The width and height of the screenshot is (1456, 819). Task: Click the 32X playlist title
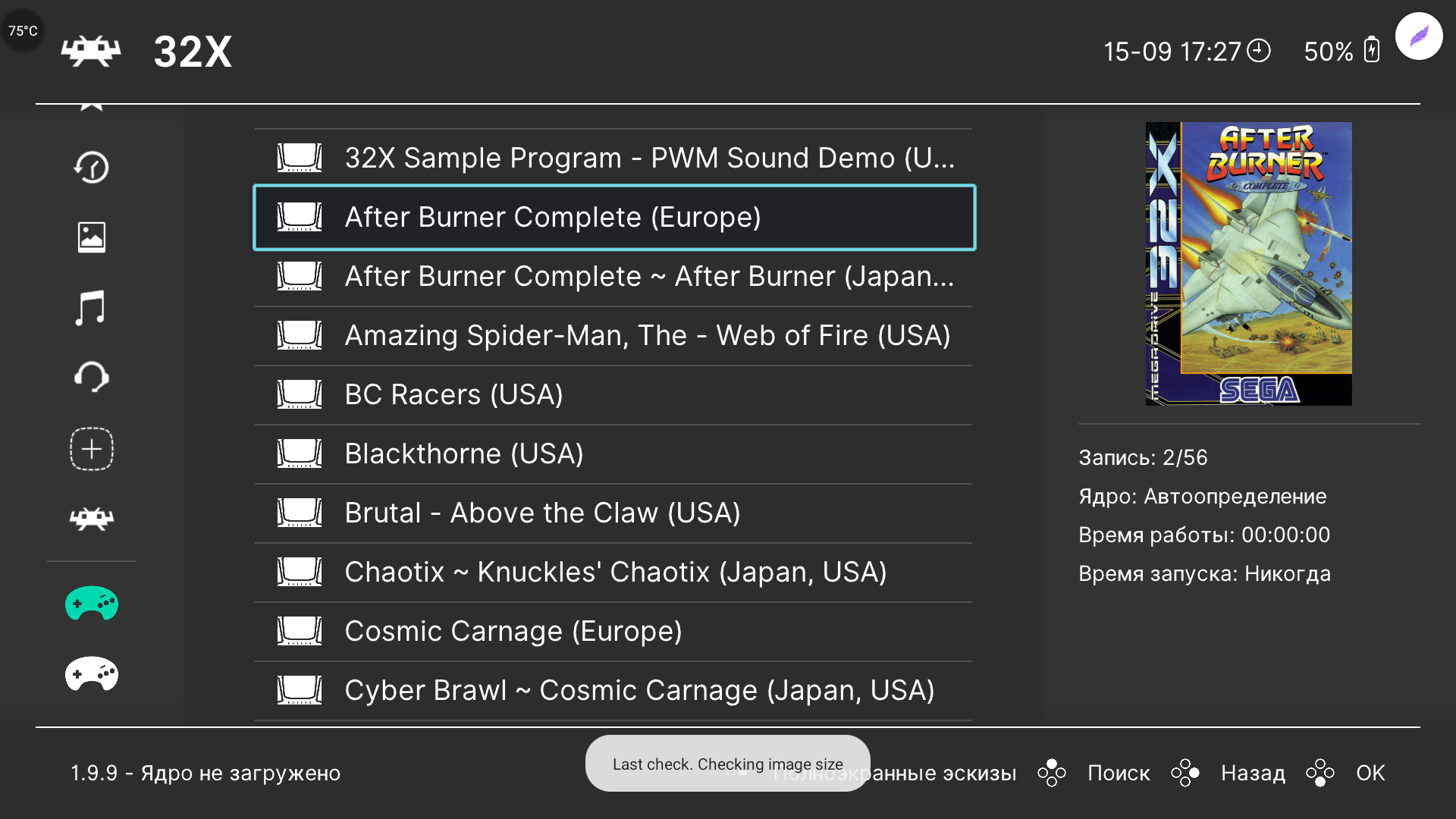pyautogui.click(x=193, y=52)
